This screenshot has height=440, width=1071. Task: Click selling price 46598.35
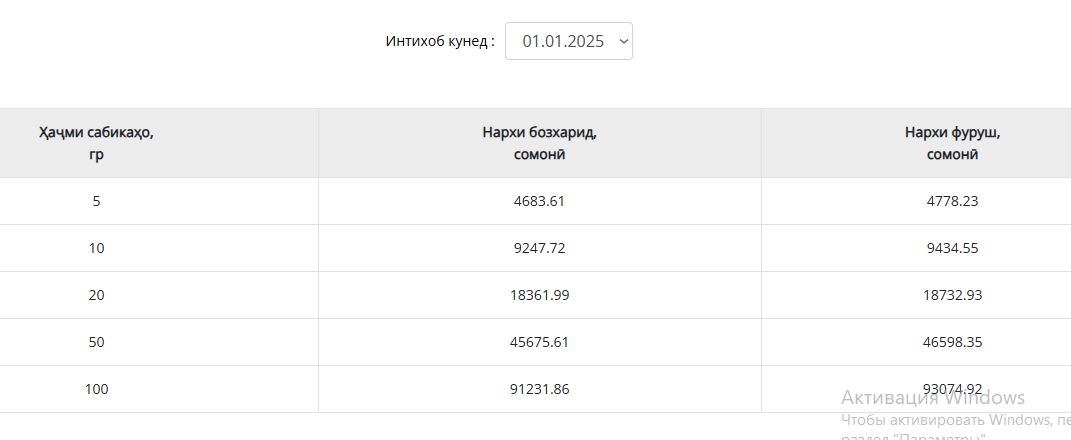pos(952,342)
